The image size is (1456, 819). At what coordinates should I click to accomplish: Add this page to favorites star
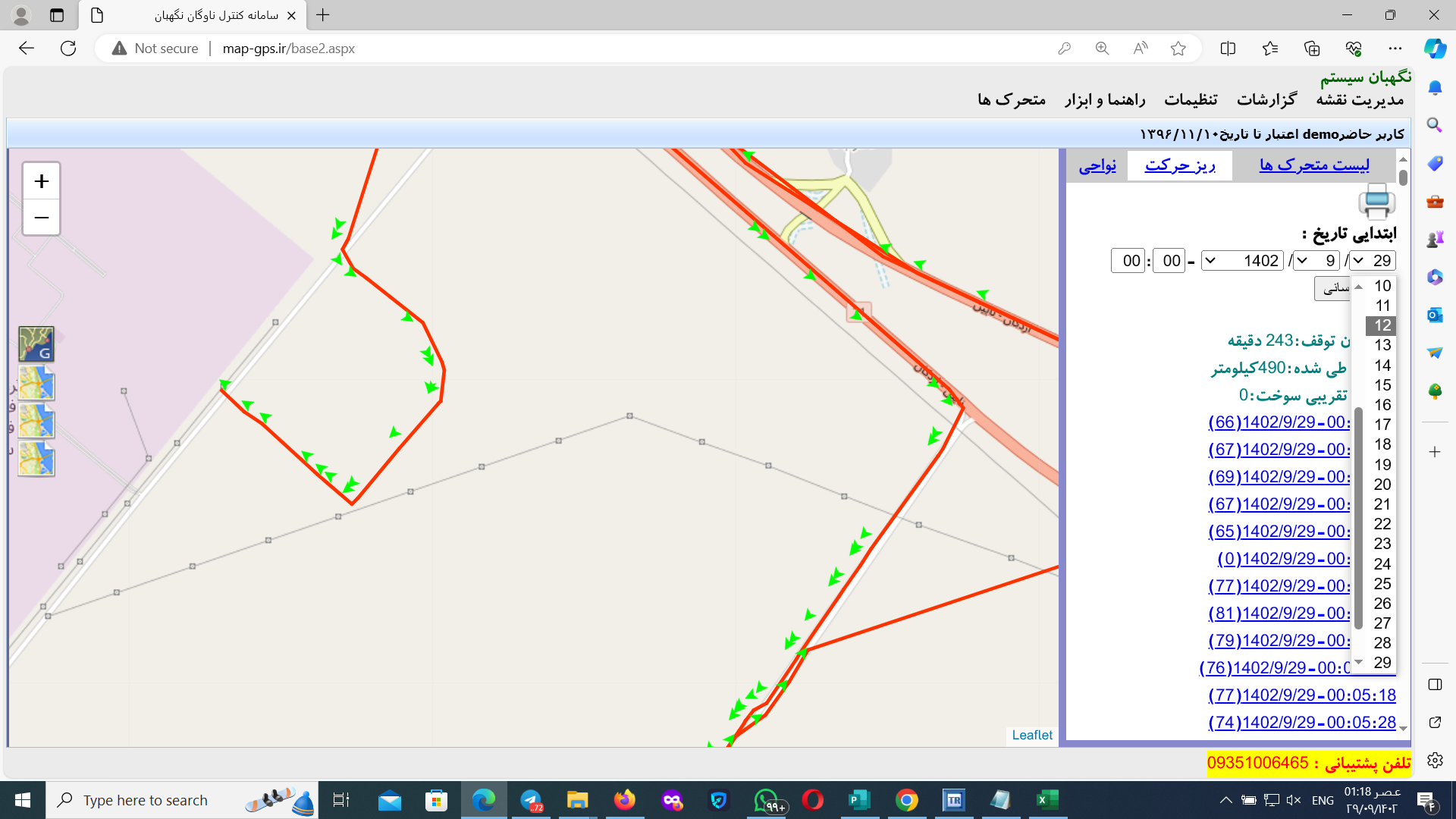(1178, 49)
